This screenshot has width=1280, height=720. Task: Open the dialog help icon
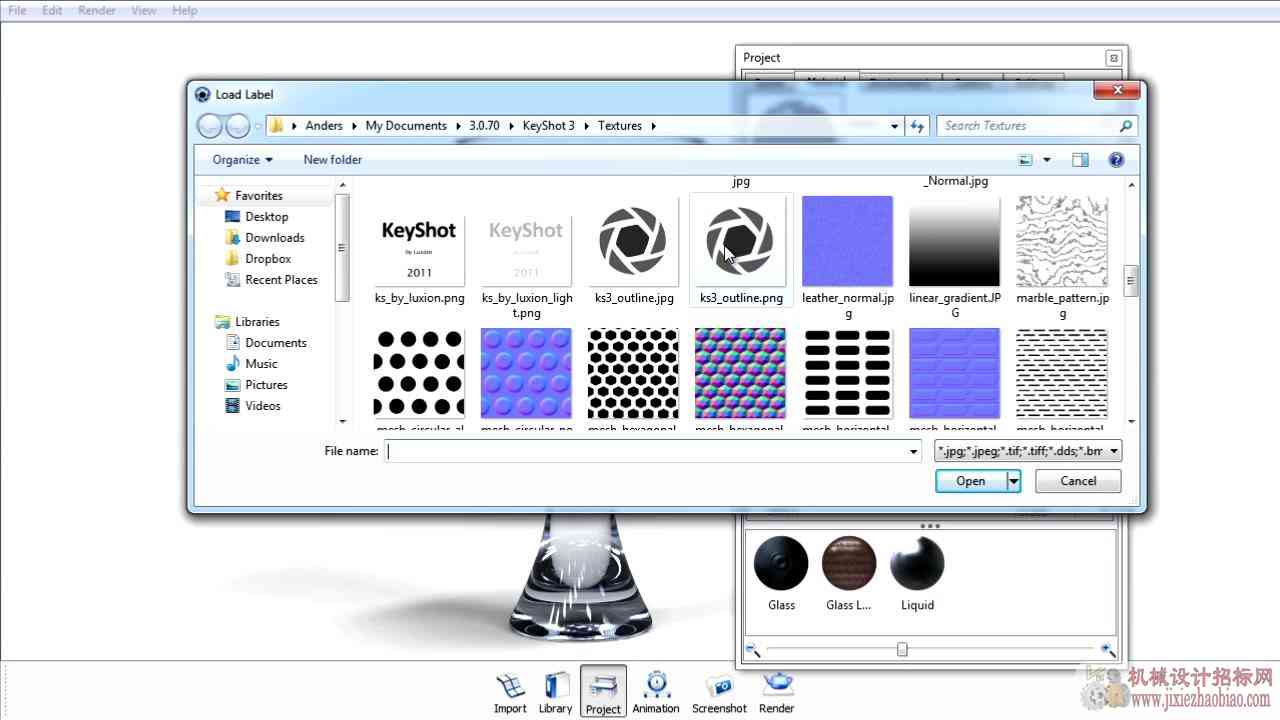tap(1116, 160)
